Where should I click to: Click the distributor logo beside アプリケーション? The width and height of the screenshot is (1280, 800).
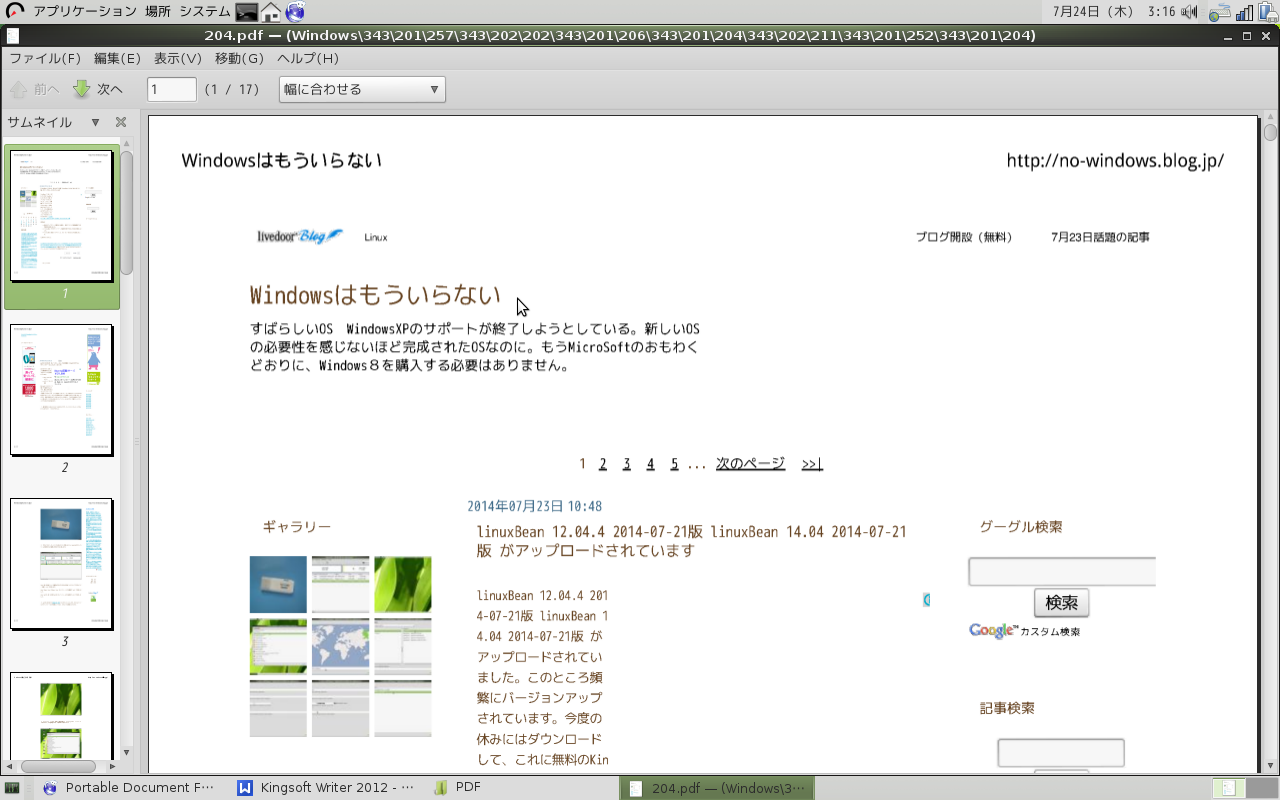14,12
